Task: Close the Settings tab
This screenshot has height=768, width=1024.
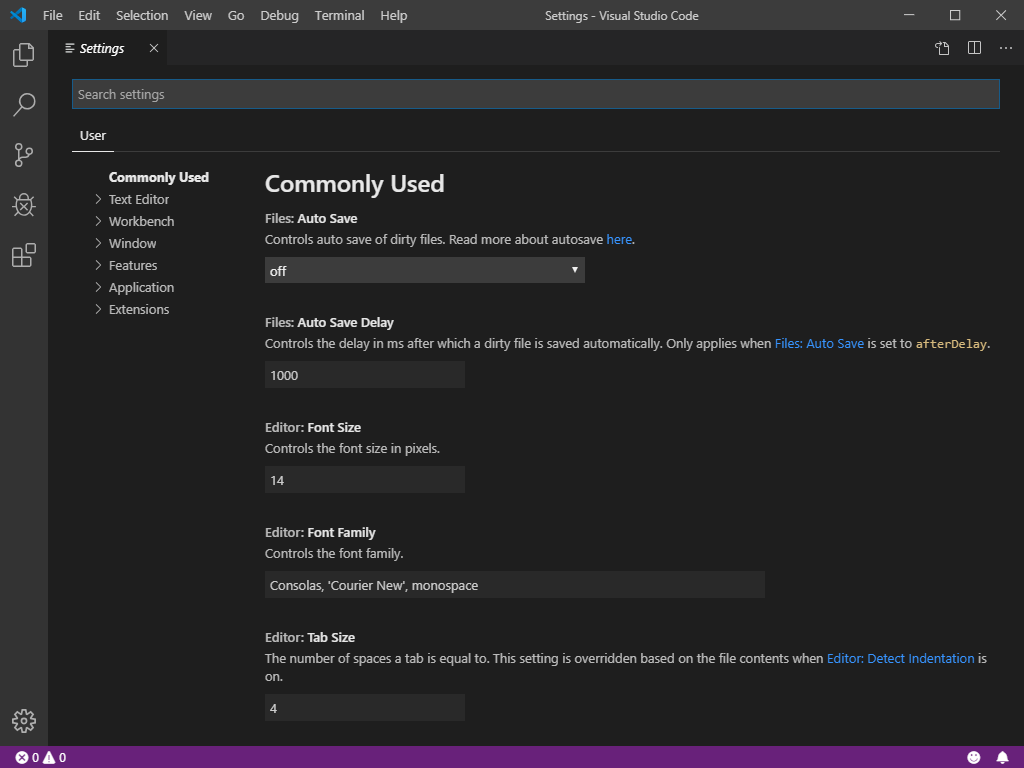Action: [x=154, y=48]
